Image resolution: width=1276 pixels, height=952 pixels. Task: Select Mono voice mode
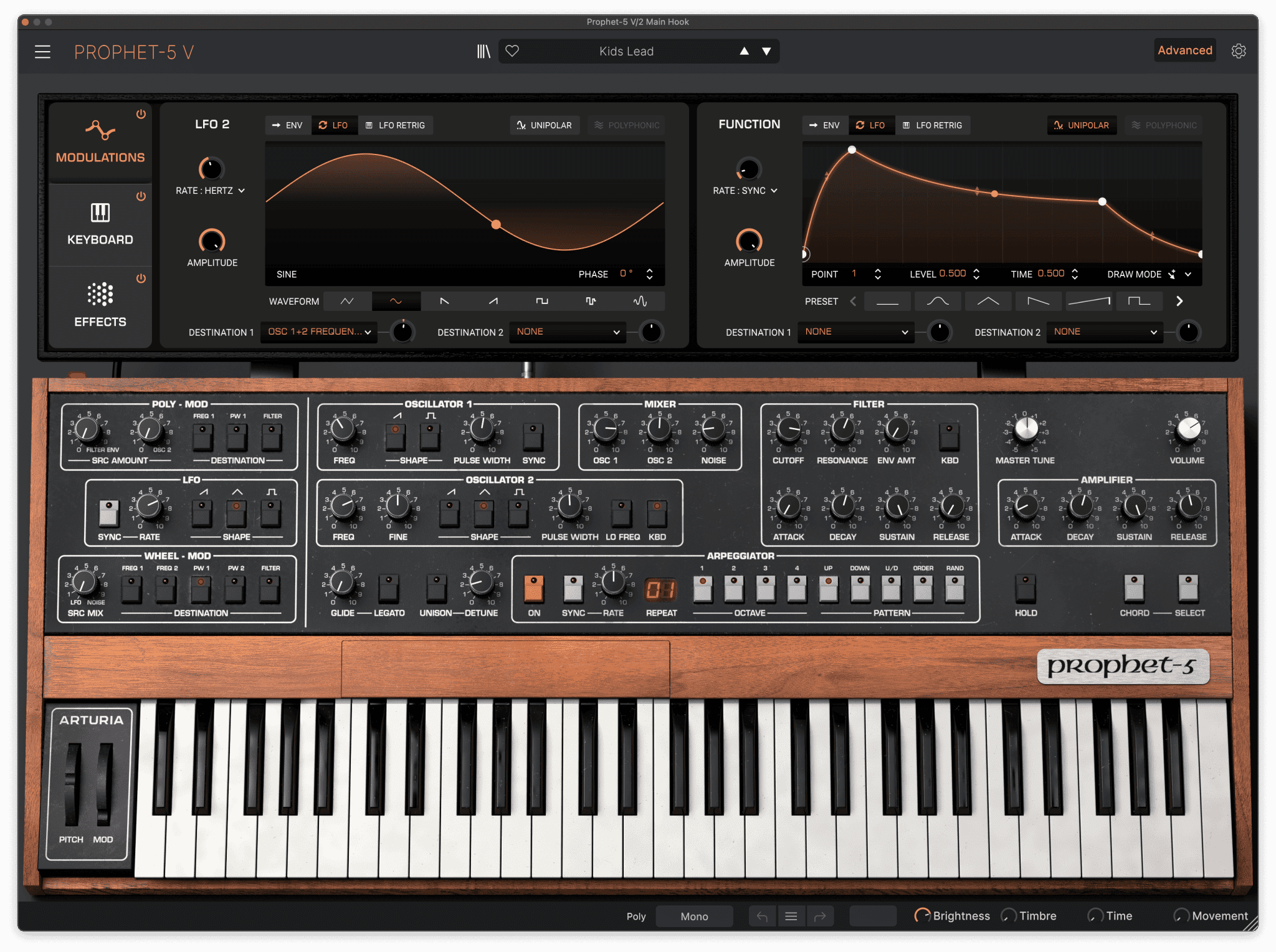coord(694,916)
